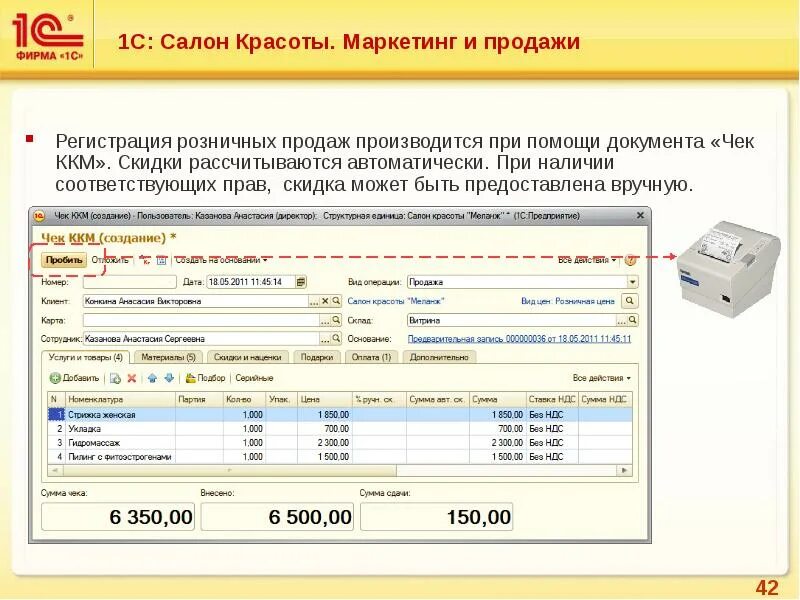The image size is (800, 600).
Task: Click the Дата field with 18.05.2011
Action: pyautogui.click(x=251, y=282)
